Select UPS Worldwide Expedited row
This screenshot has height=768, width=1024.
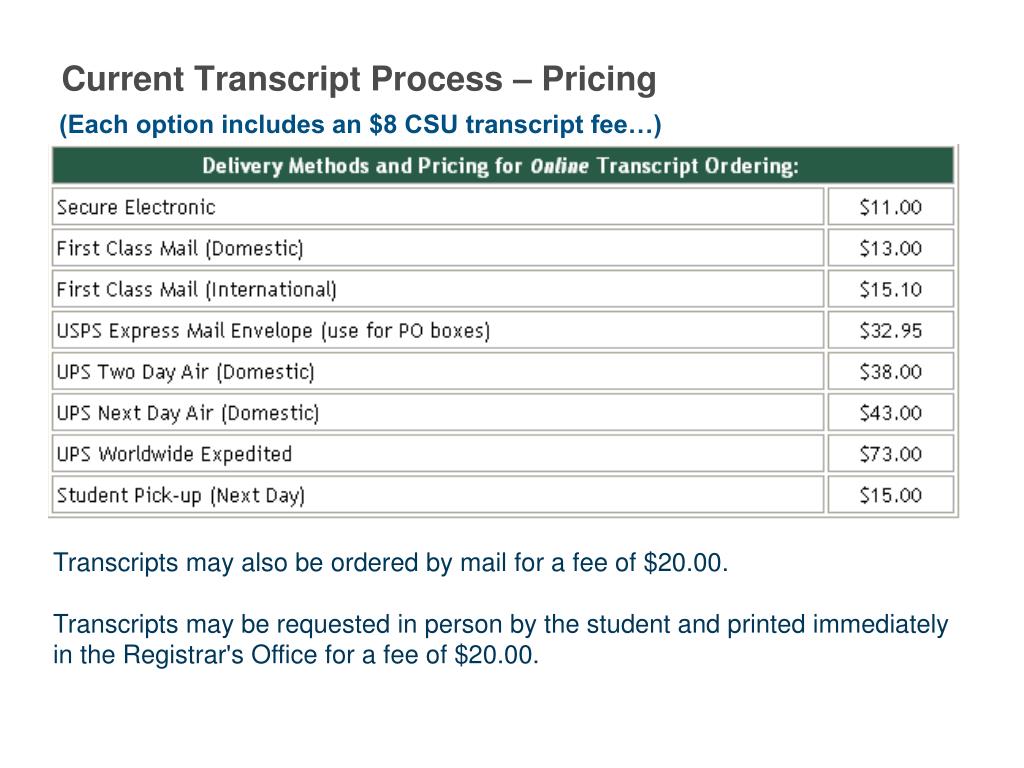click(x=174, y=454)
